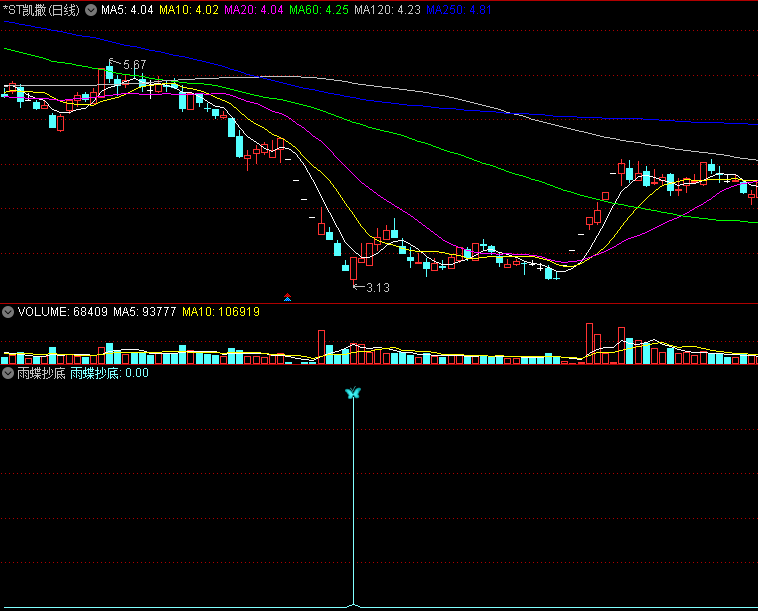Click the MA5: 4.04 label
This screenshot has height=611, width=758.
pyautogui.click(x=127, y=10)
